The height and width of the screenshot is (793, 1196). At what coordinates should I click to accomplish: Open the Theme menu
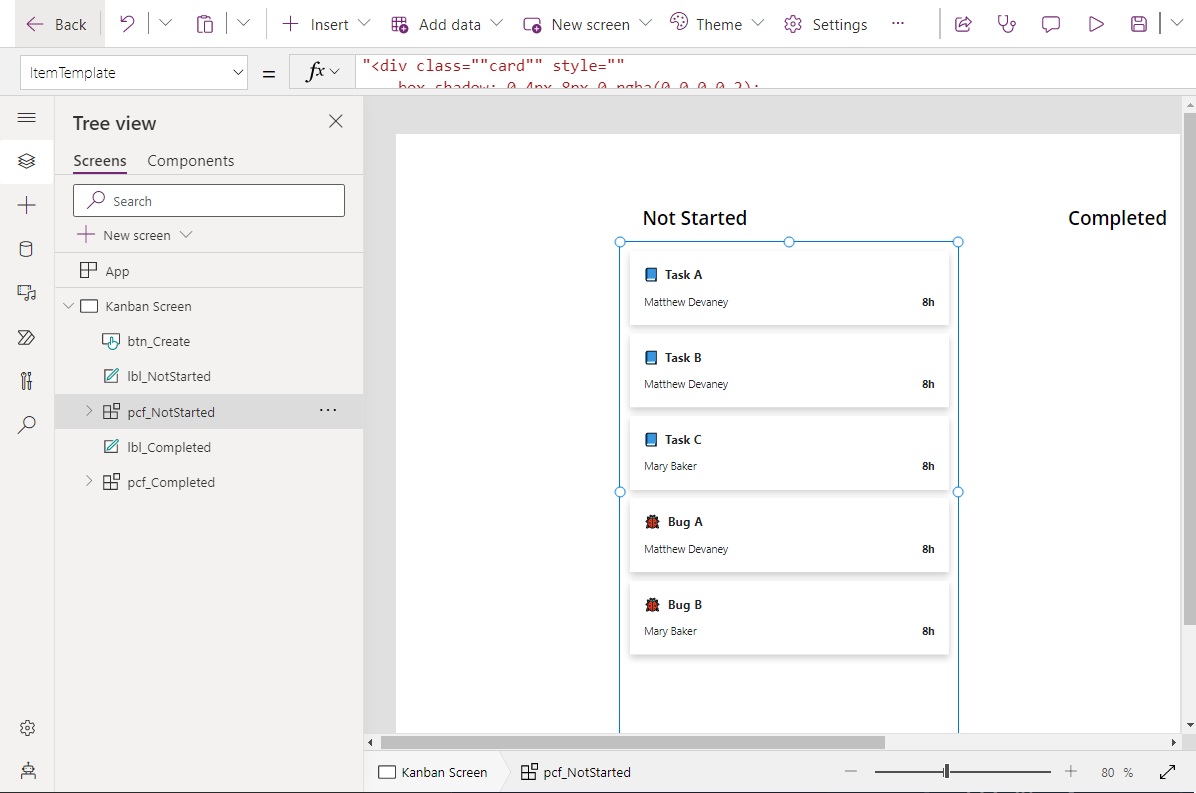(716, 24)
